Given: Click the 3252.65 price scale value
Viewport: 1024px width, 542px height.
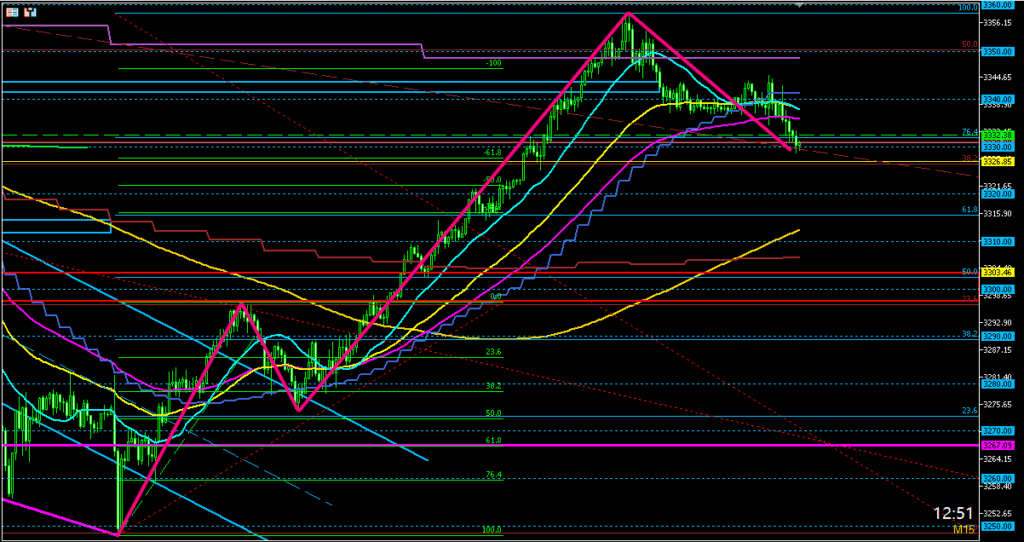Looking at the screenshot, I should pyautogui.click(x=997, y=513).
